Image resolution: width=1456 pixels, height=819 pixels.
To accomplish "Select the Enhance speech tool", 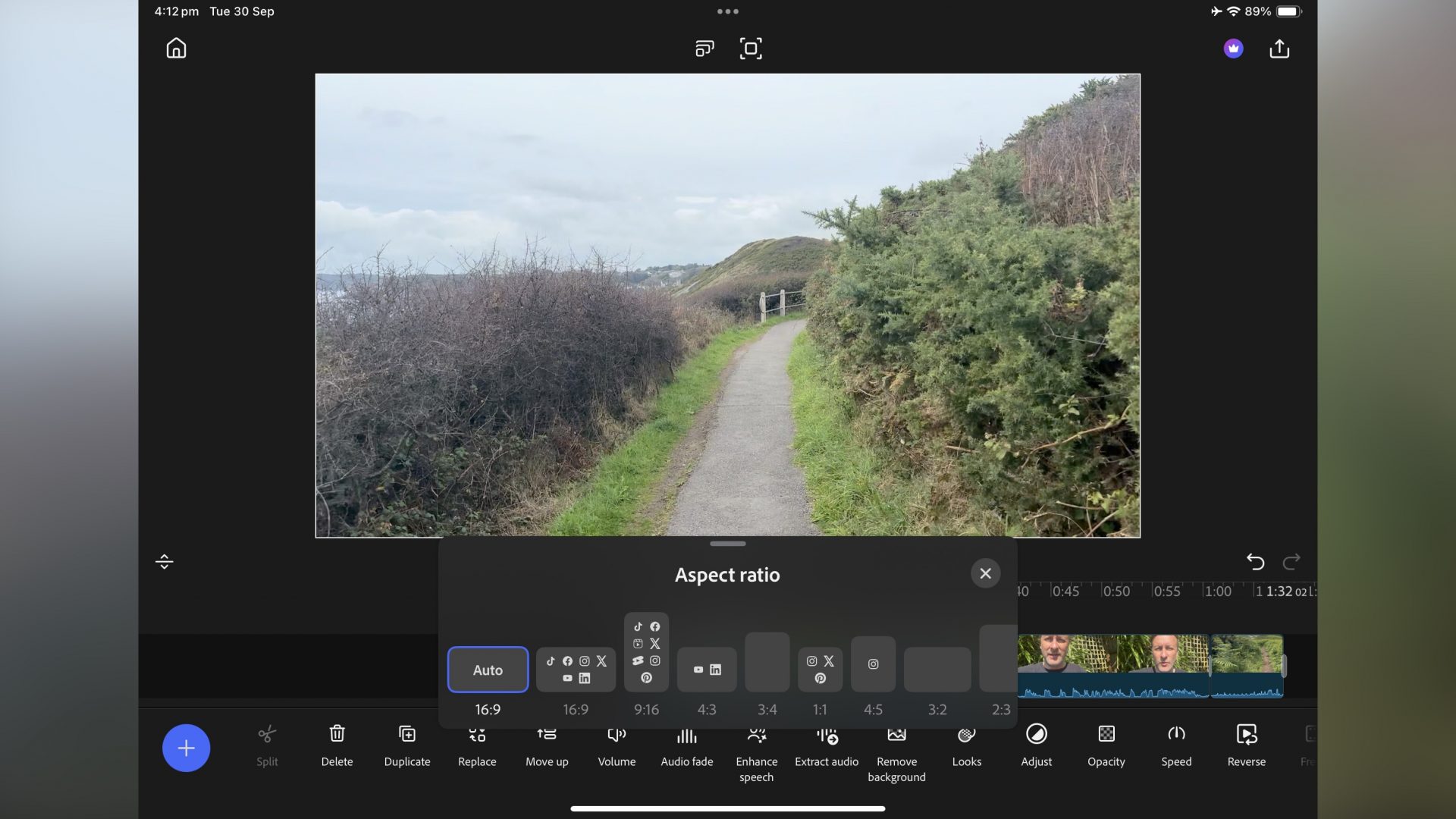I will click(x=756, y=755).
